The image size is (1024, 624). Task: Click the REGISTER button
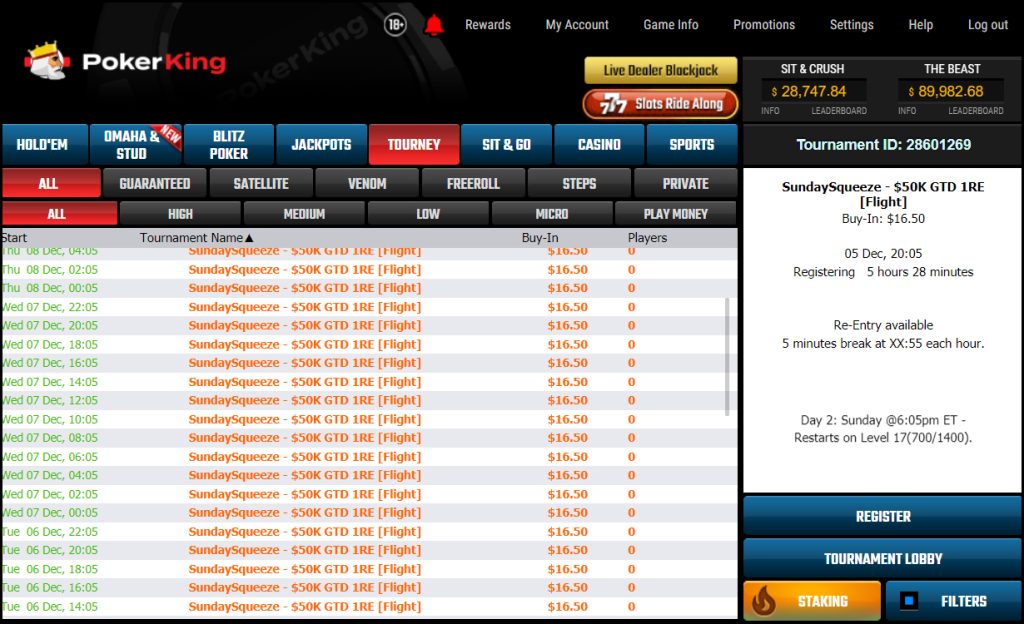tap(883, 516)
